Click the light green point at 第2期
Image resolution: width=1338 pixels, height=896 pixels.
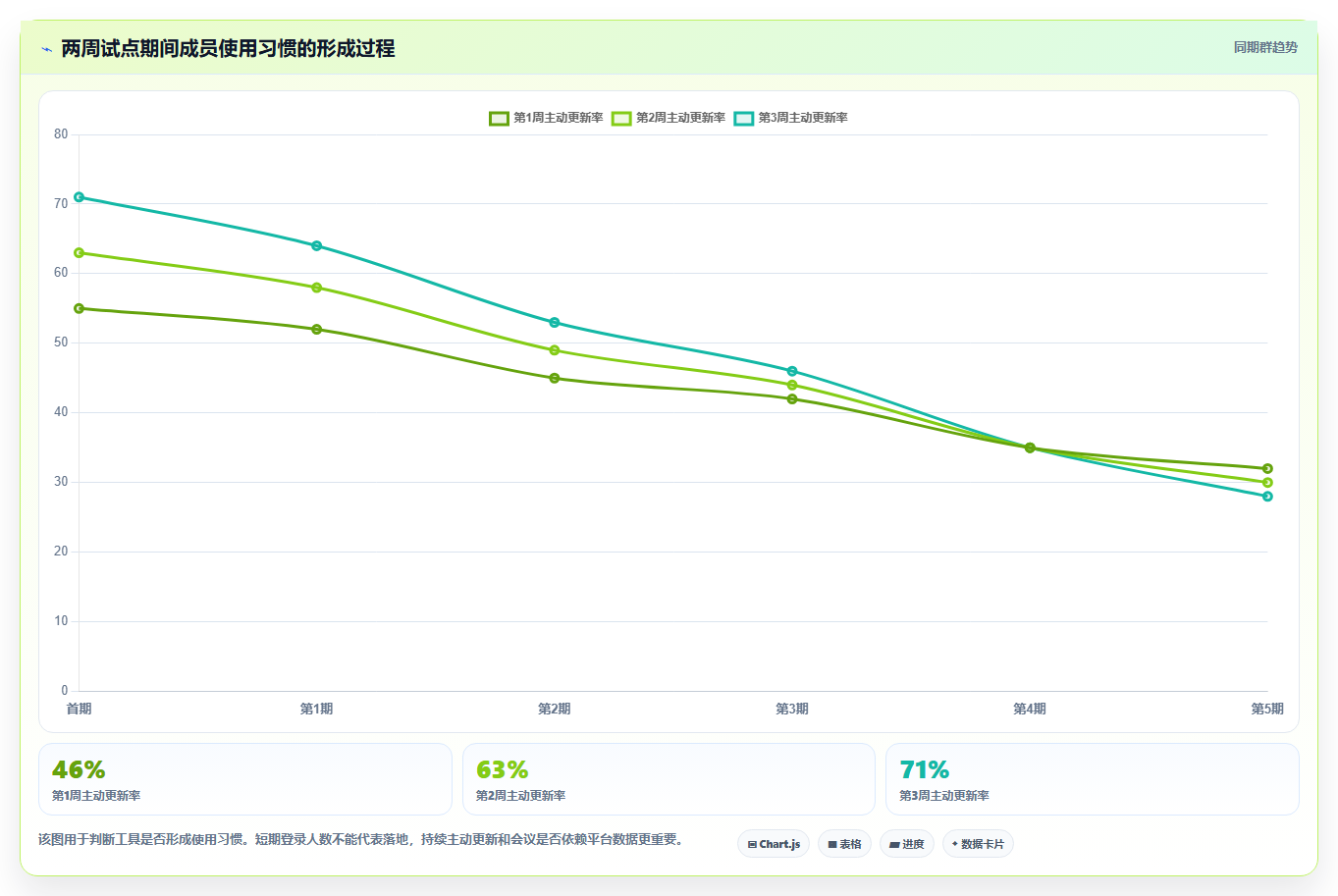tap(555, 350)
